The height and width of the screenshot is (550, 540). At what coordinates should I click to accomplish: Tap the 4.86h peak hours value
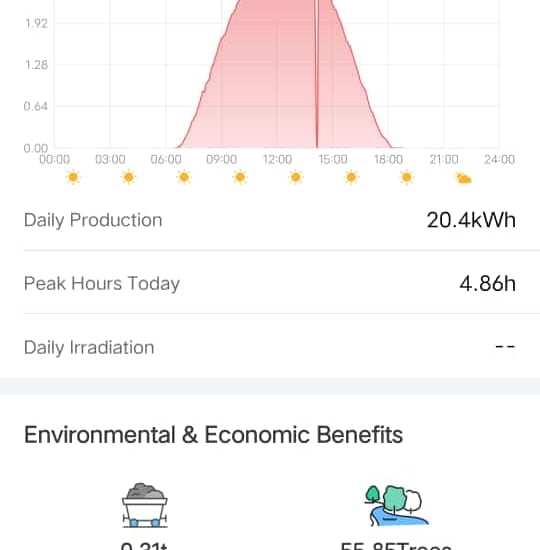pyautogui.click(x=487, y=283)
